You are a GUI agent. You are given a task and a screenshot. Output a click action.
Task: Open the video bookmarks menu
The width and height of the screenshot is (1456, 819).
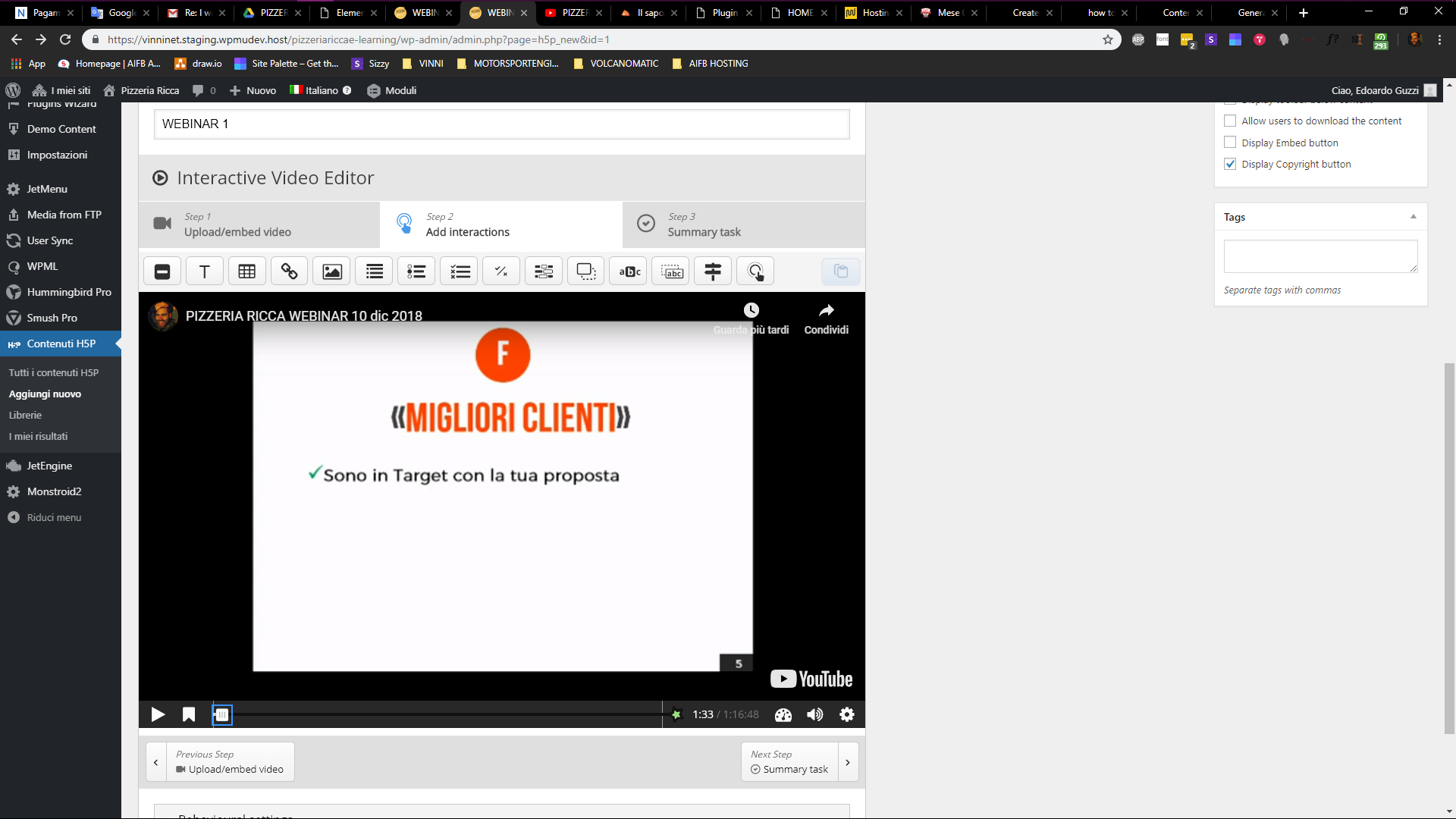189,714
